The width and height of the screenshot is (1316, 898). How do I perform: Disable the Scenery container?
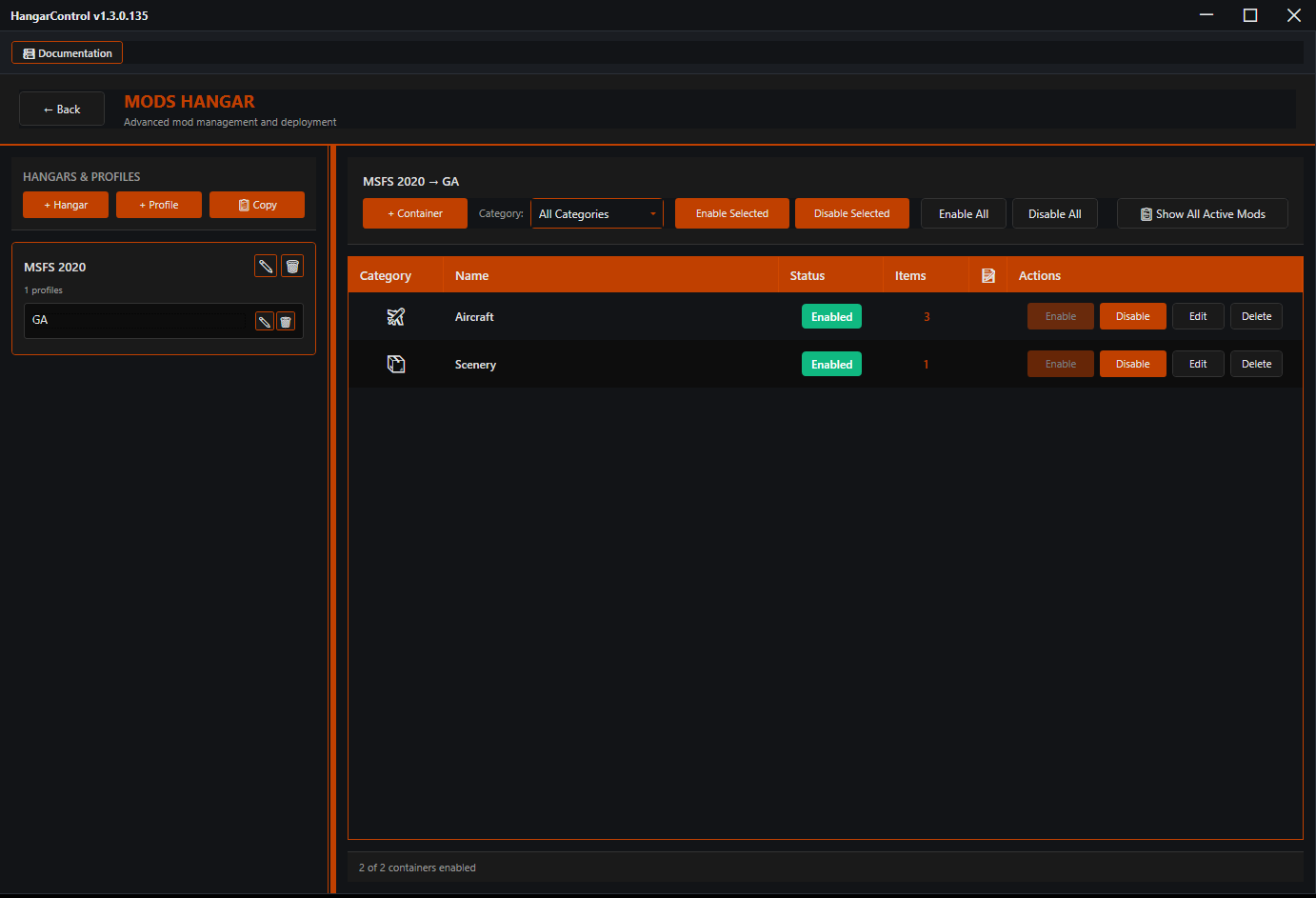point(1132,363)
